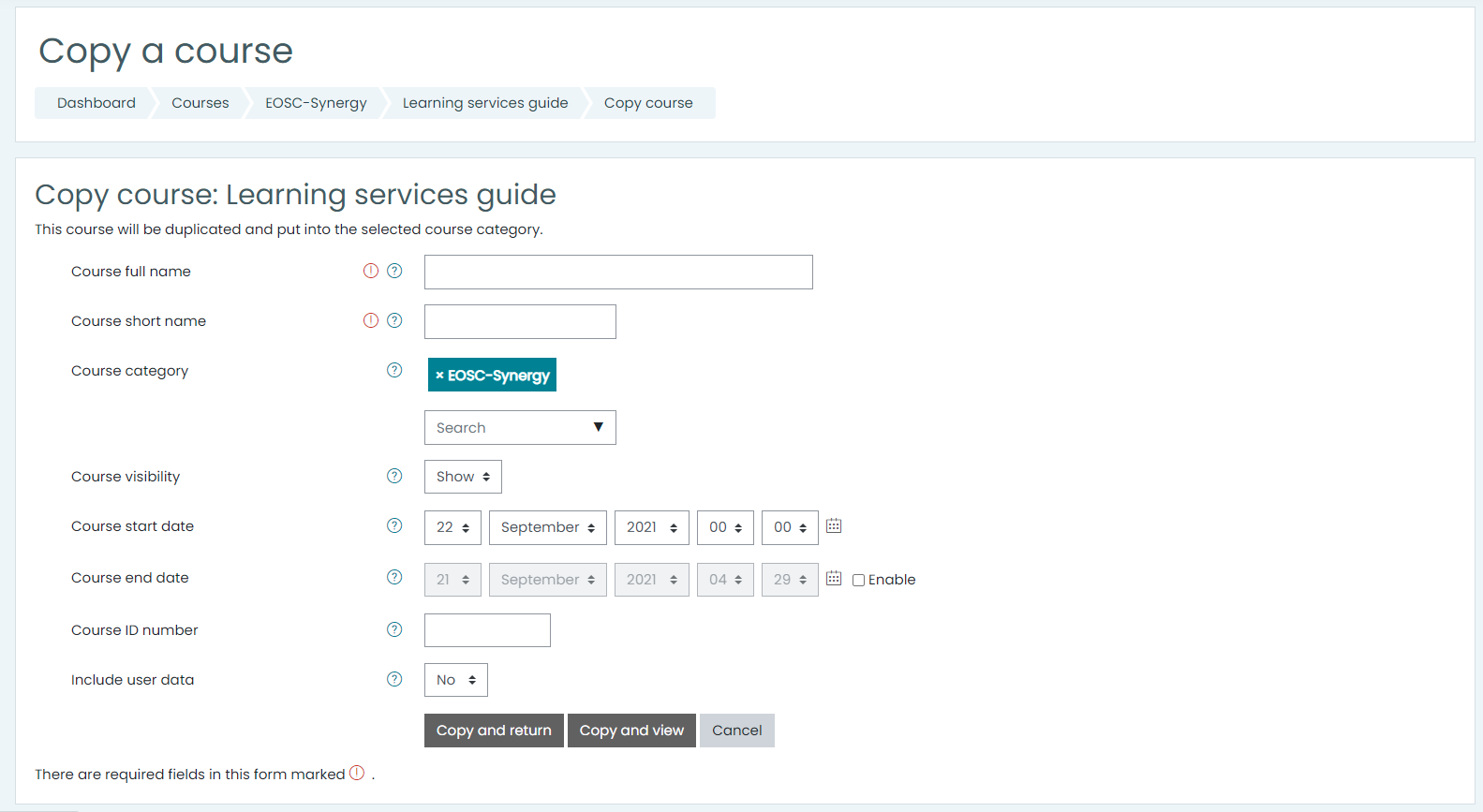Open Course visibility help icon
Screen dimensions: 1483x812
pos(394,476)
